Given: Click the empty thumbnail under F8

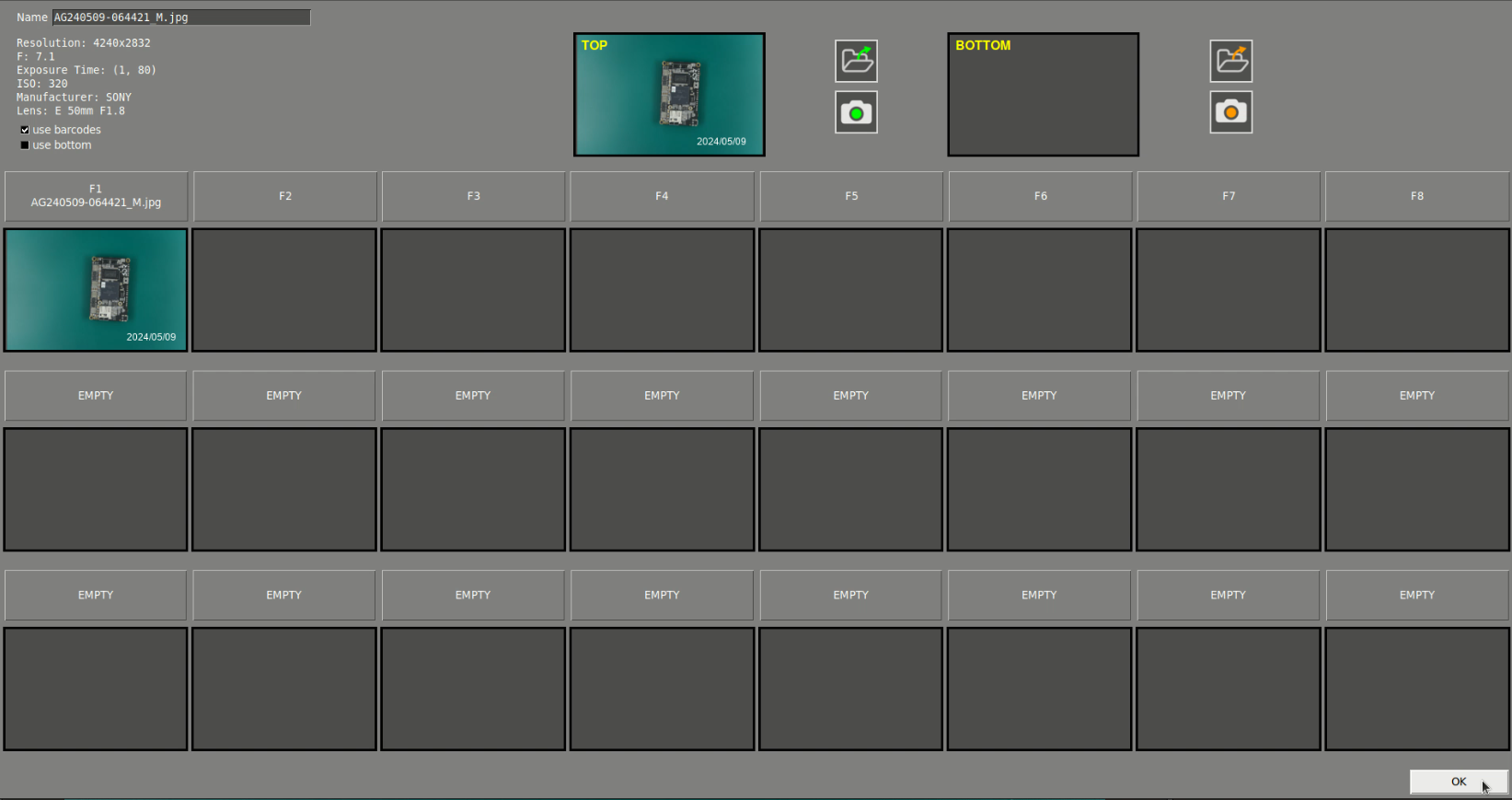Looking at the screenshot, I should 1416,290.
